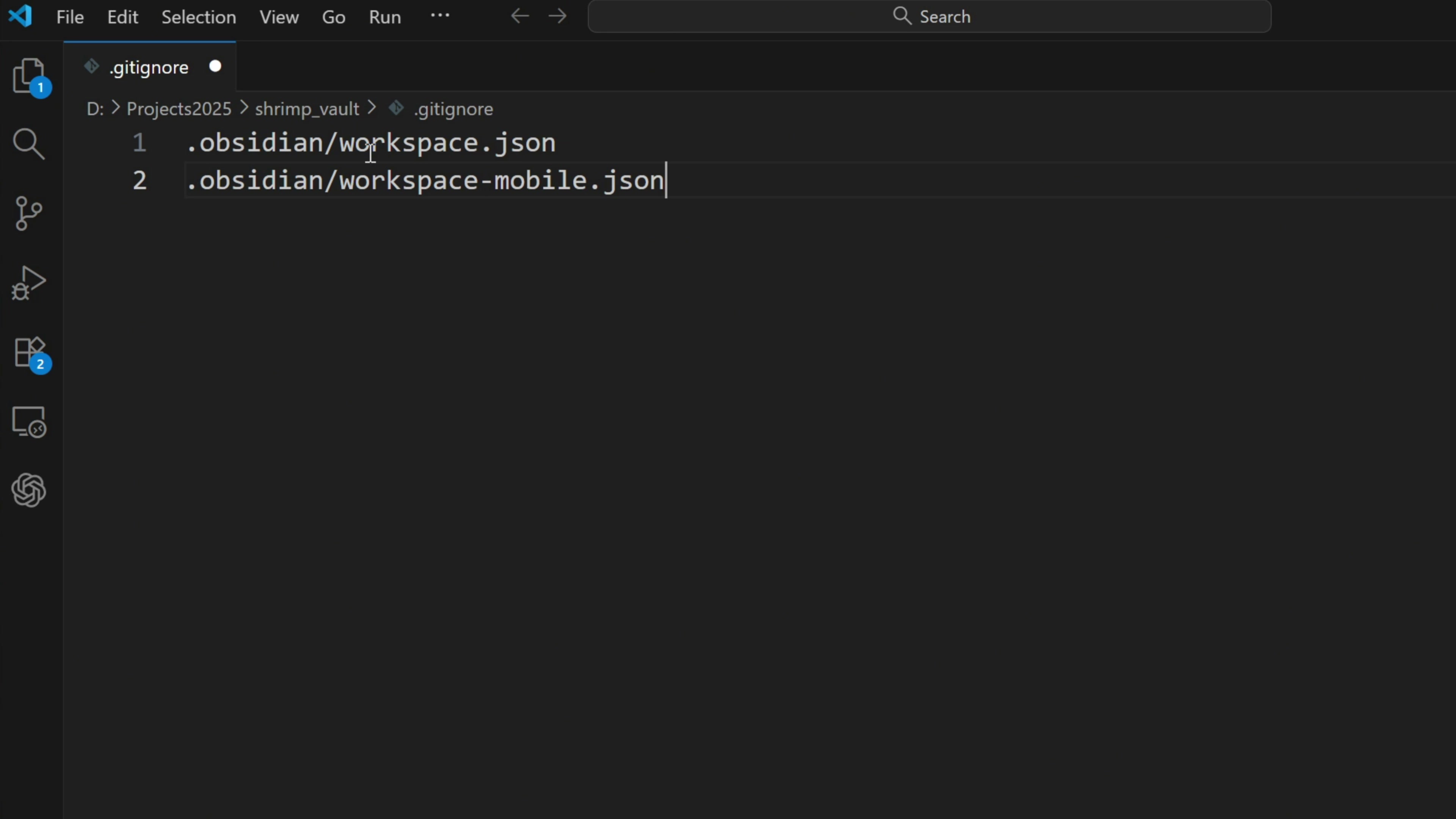Click the VS Code logo icon
This screenshot has height=819, width=1456.
pos(20,16)
